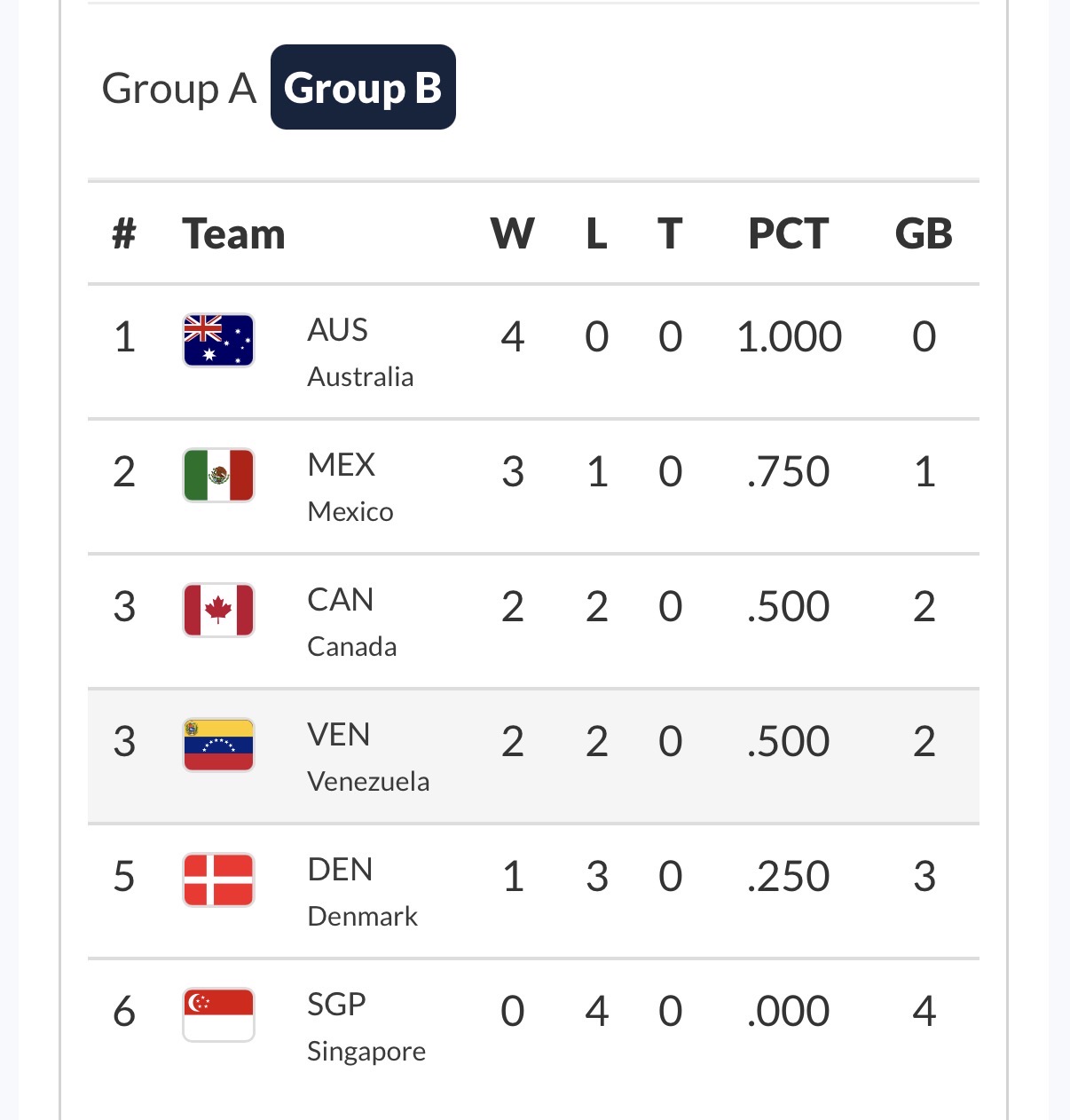Open the Australia team link
The height and width of the screenshot is (1120, 1070).
point(359,352)
